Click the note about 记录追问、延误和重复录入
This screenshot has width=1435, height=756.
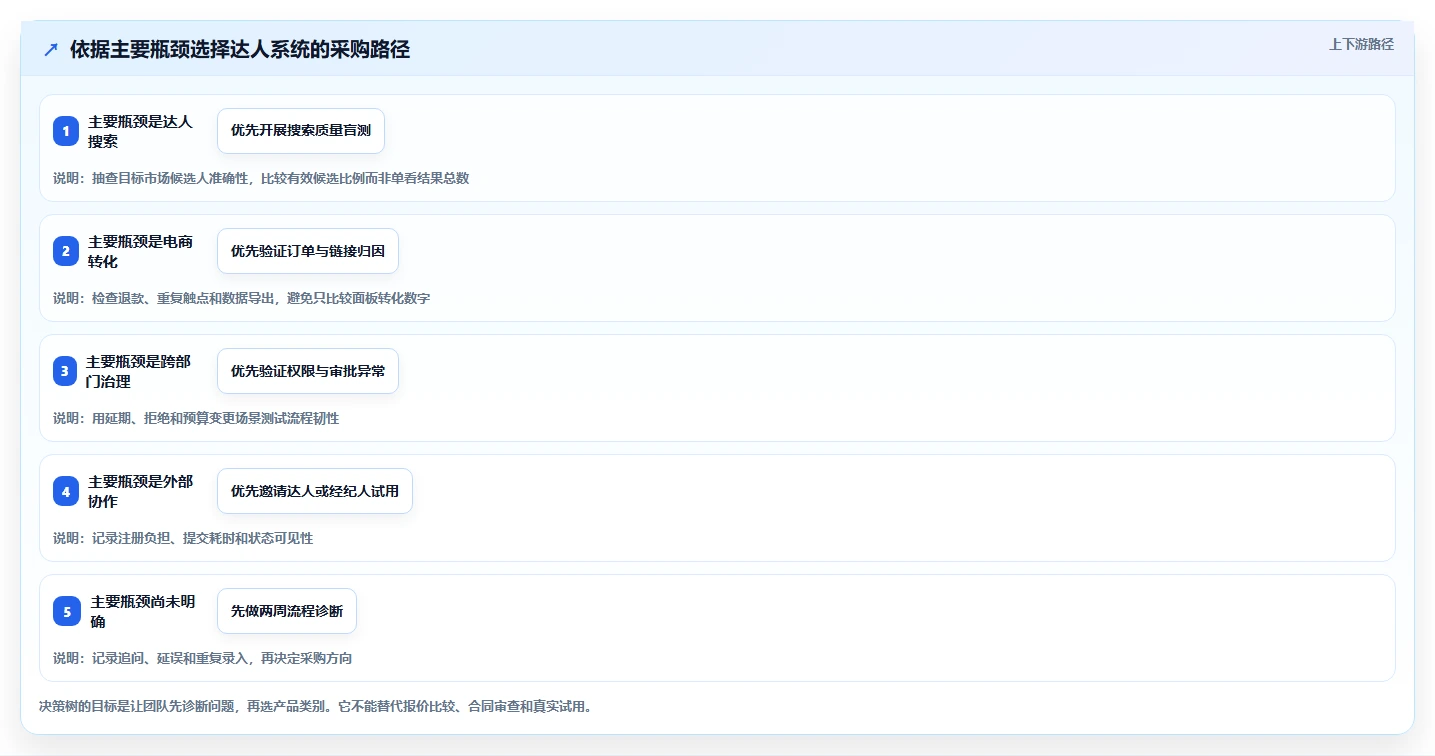(x=203, y=658)
